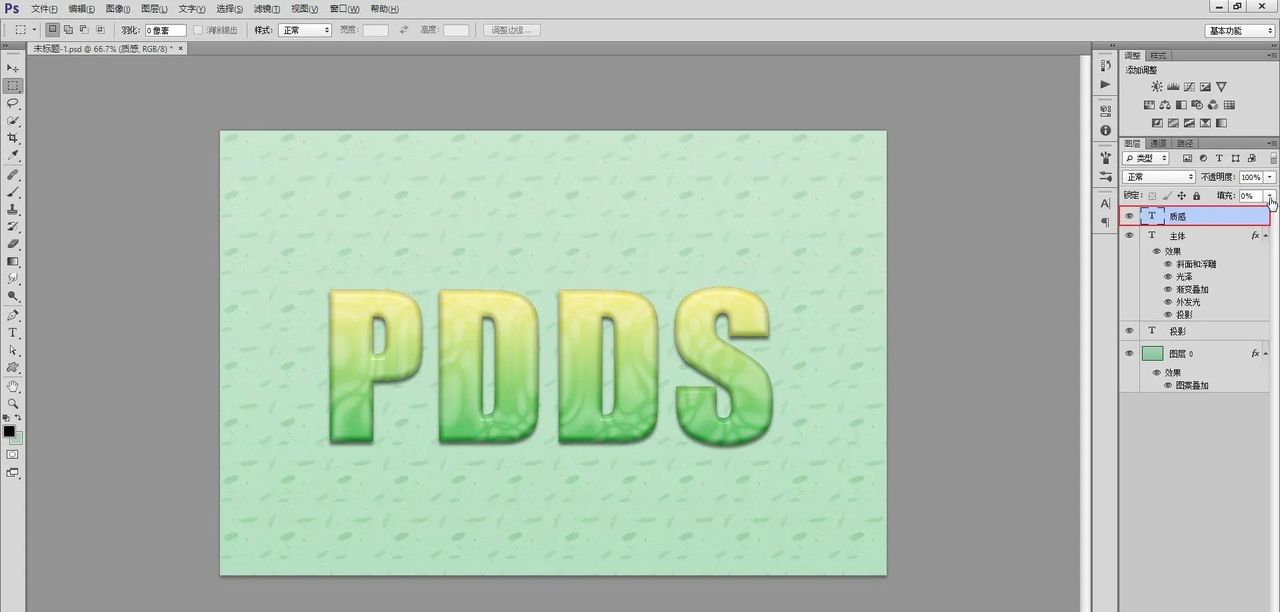Select the Path Selection tool
1280x612 pixels.
[x=13, y=350]
